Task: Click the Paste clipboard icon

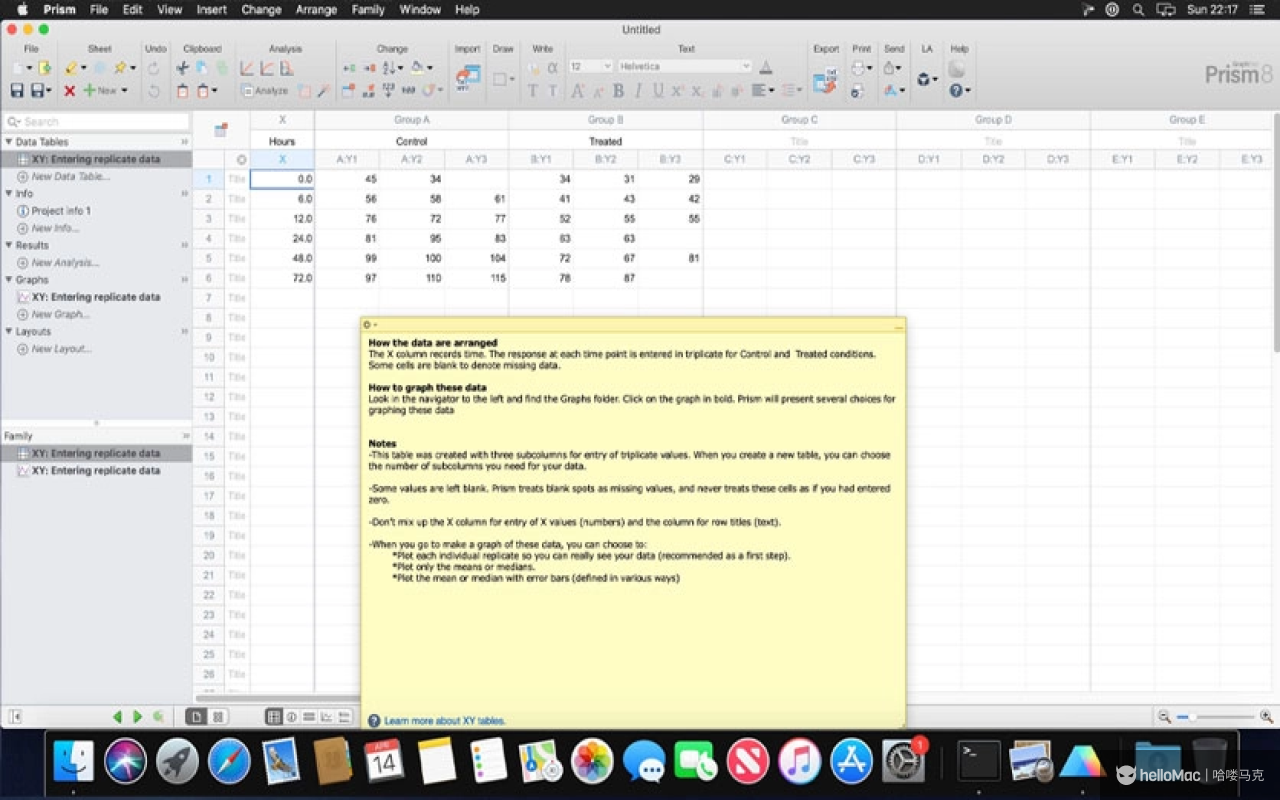Action: pyautogui.click(x=183, y=90)
